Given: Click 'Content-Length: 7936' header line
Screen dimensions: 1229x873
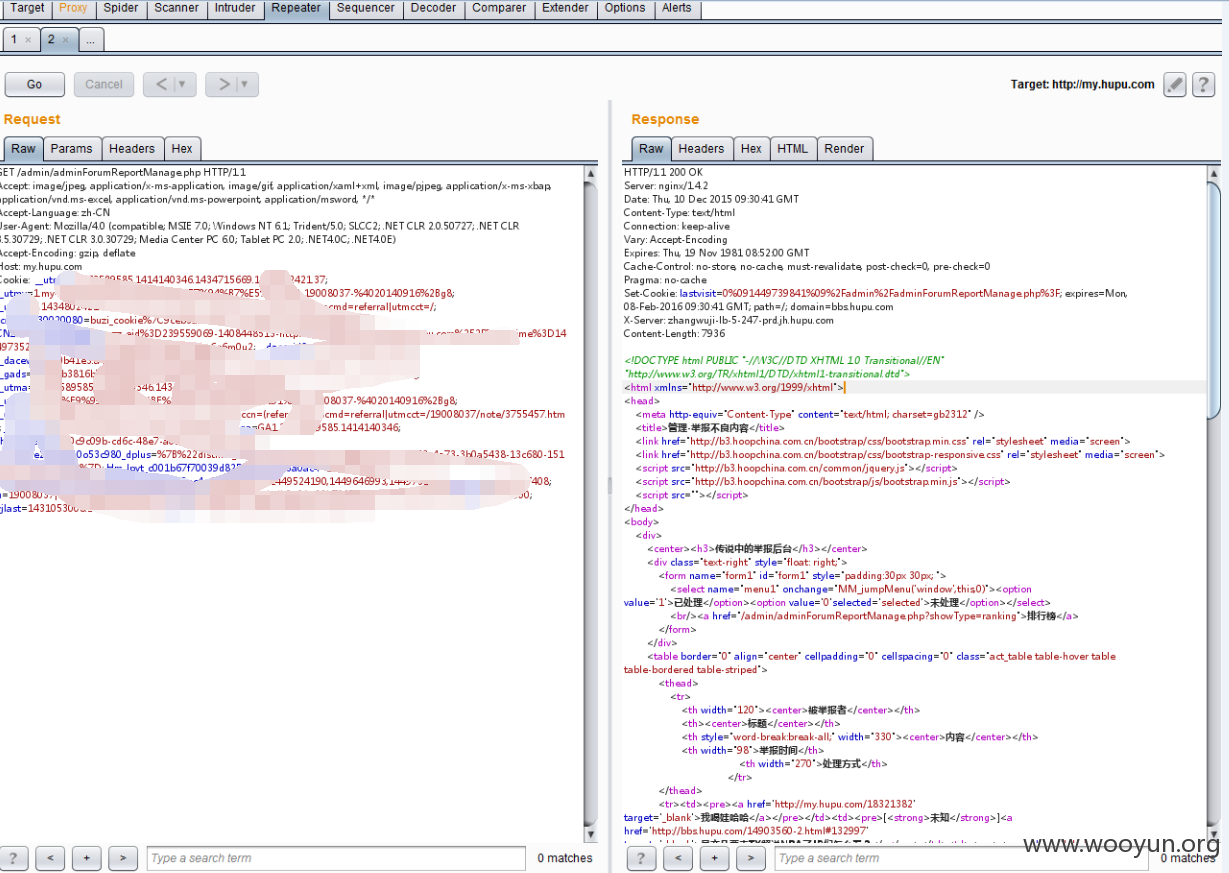Looking at the screenshot, I should click(x=674, y=334).
